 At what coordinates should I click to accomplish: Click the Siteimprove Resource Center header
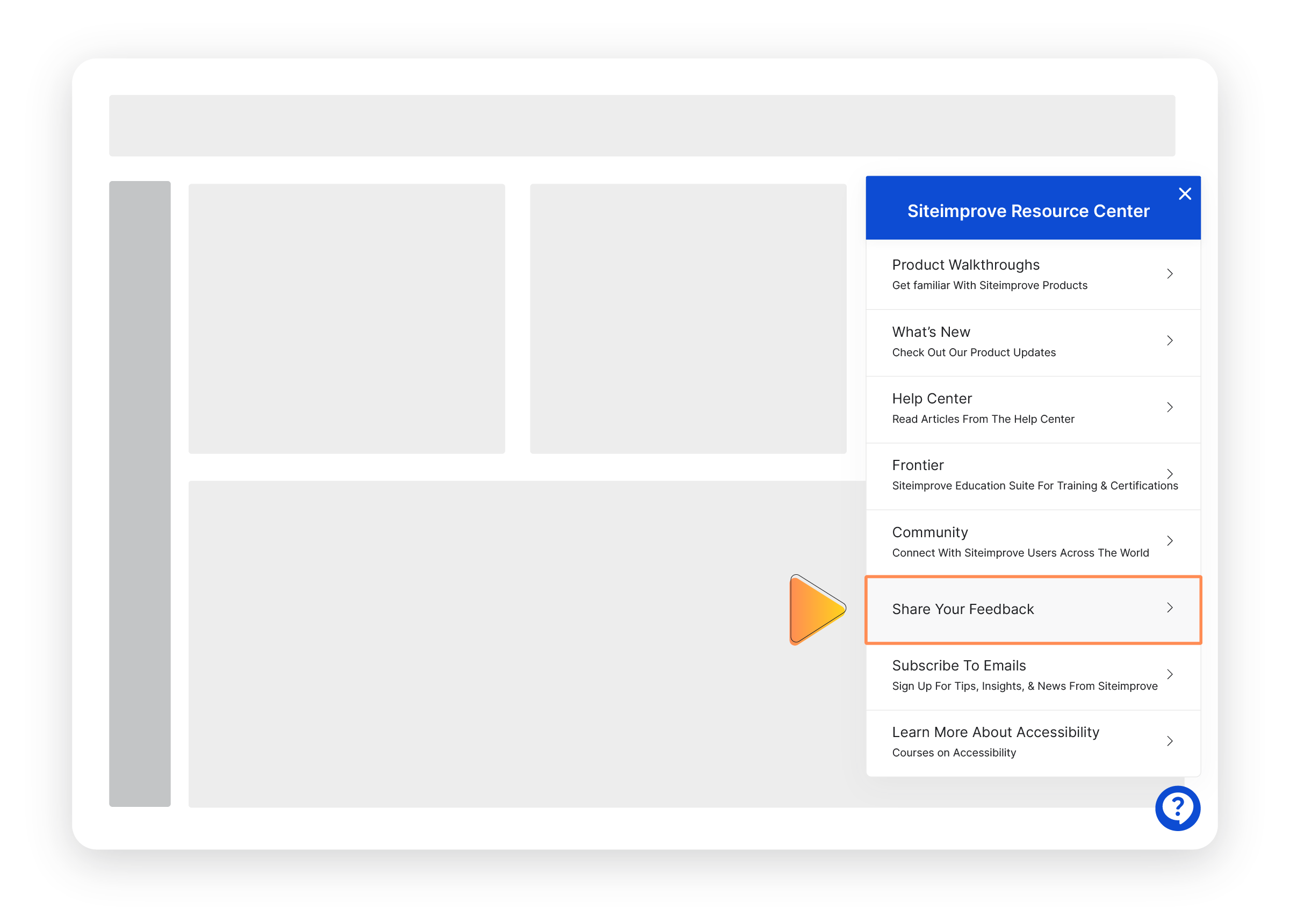[1027, 211]
